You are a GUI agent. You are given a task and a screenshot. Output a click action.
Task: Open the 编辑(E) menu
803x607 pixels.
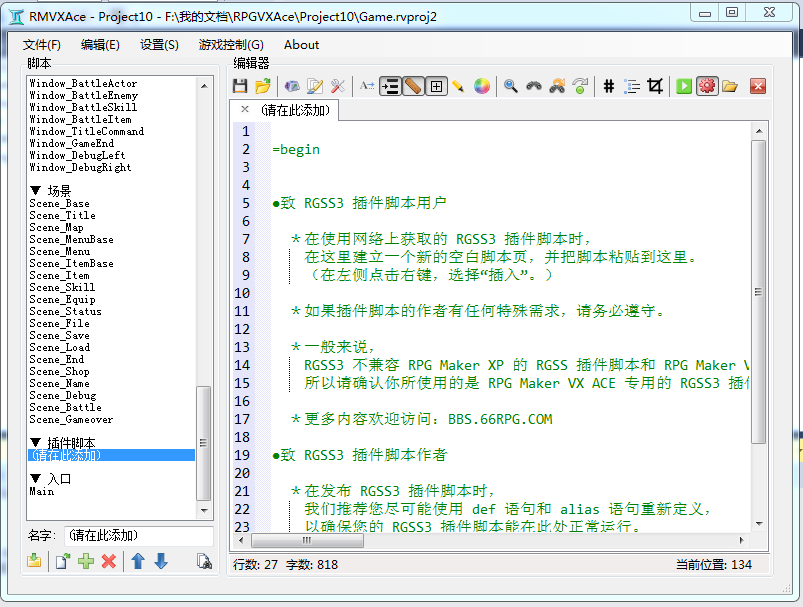(100, 45)
